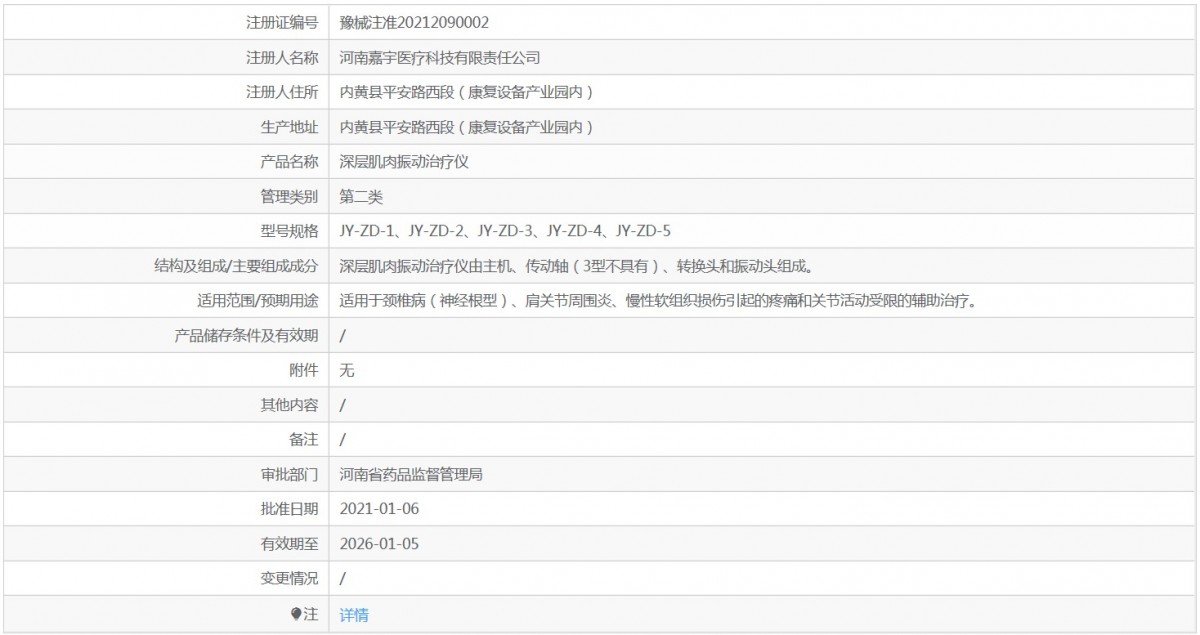Select approval authority 河南省药品监督管理局

pos(412,475)
